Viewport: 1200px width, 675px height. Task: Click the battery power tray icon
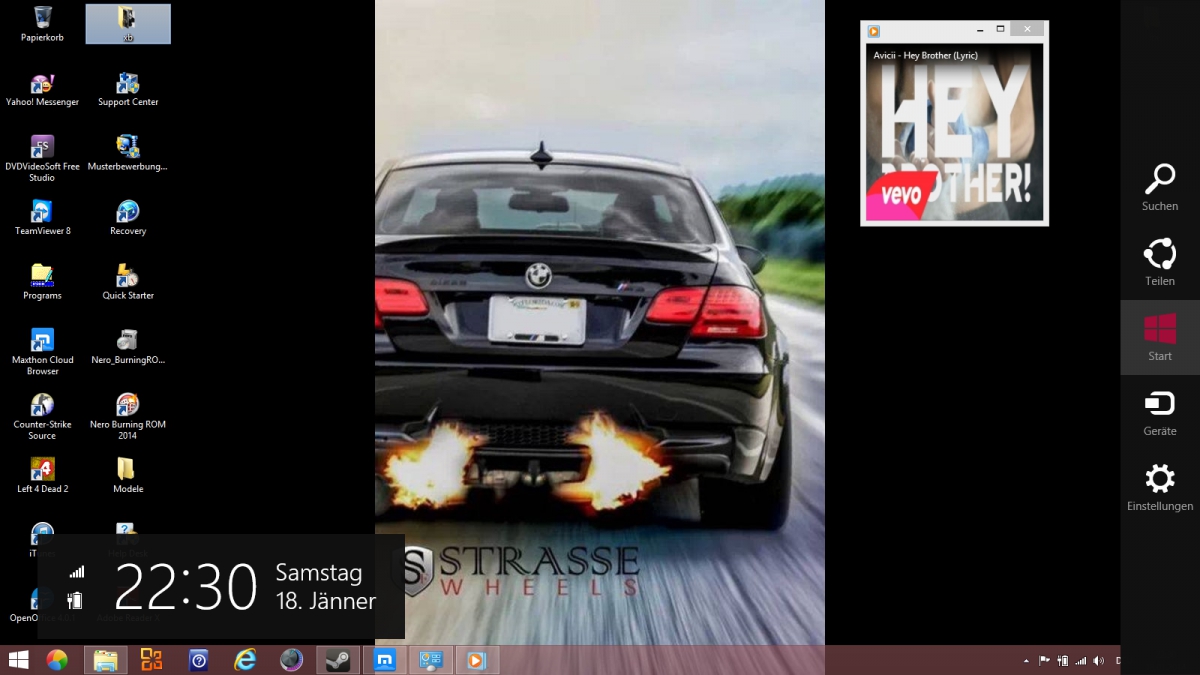(1063, 661)
